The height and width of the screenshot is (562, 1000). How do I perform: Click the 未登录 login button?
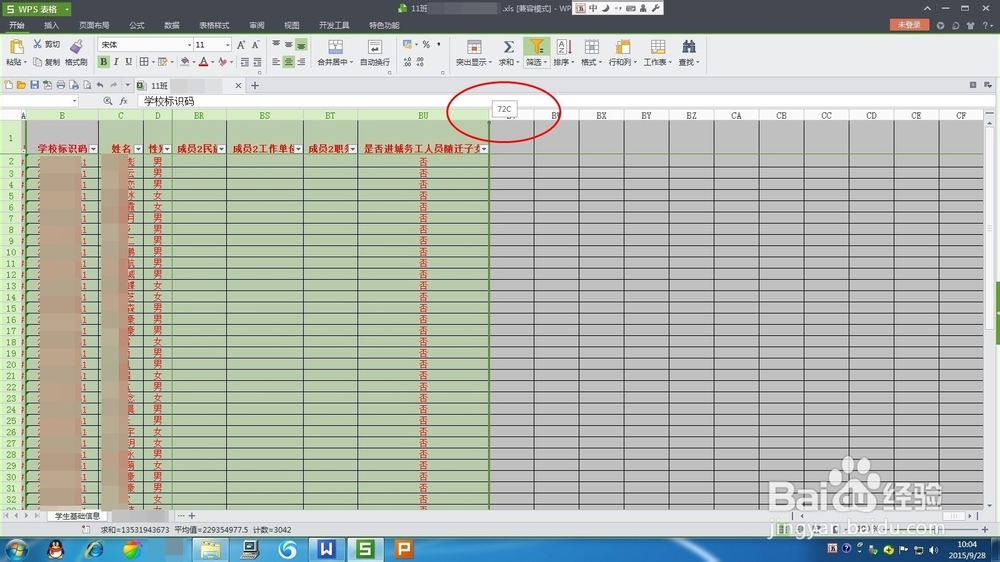(x=909, y=25)
